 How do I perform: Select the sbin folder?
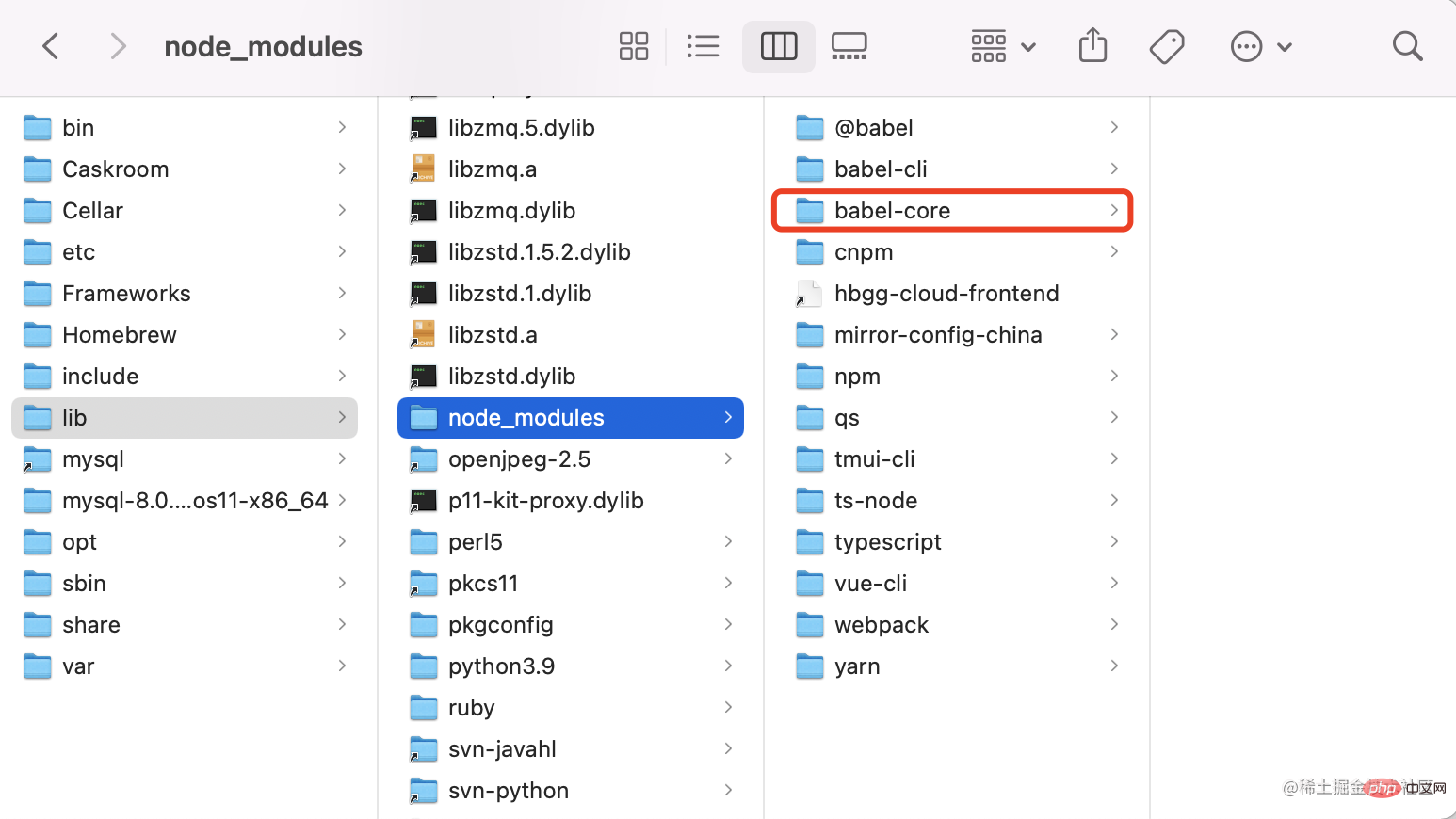click(x=185, y=583)
